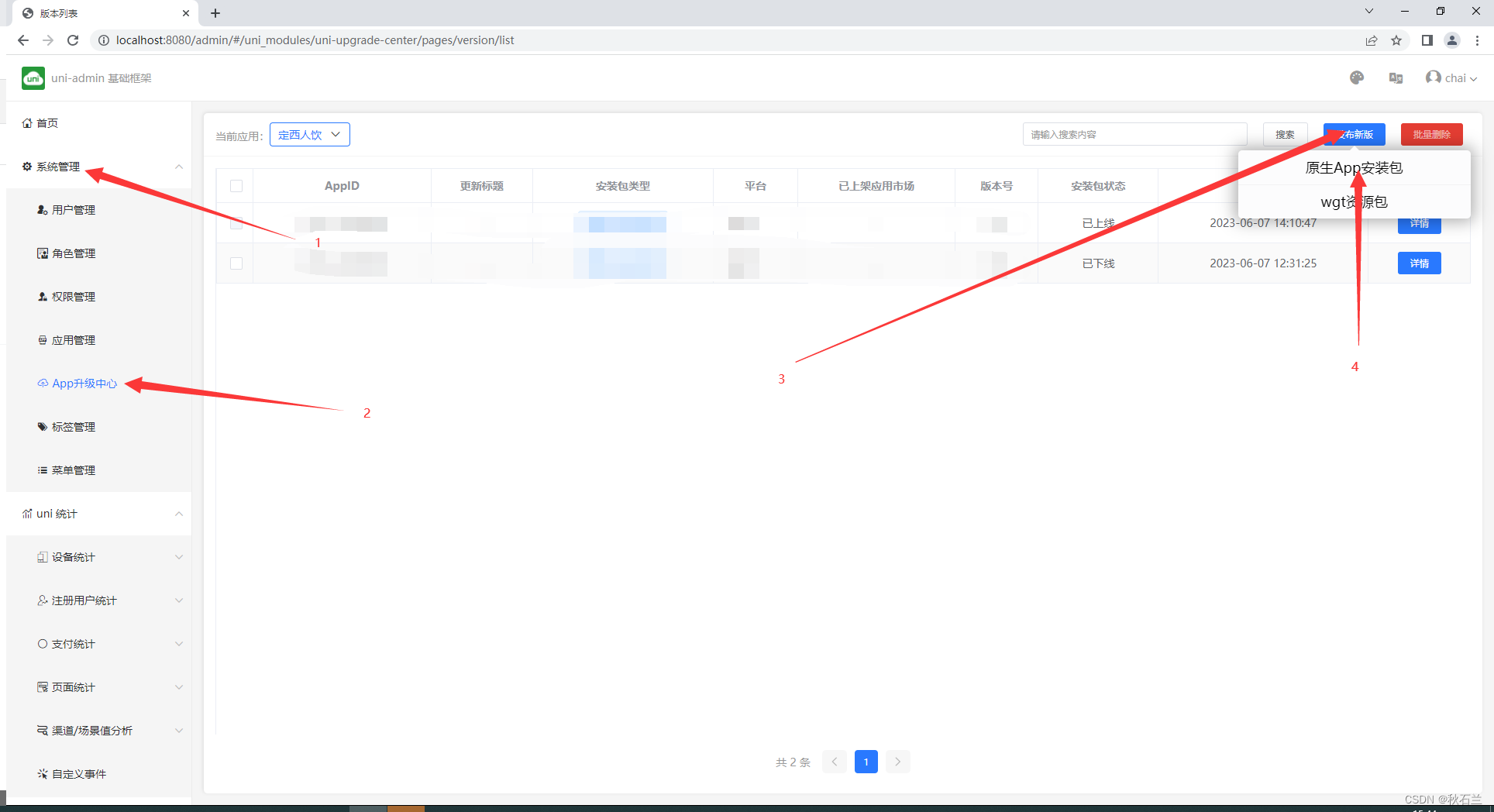Click the 版本号 column header

[997, 186]
